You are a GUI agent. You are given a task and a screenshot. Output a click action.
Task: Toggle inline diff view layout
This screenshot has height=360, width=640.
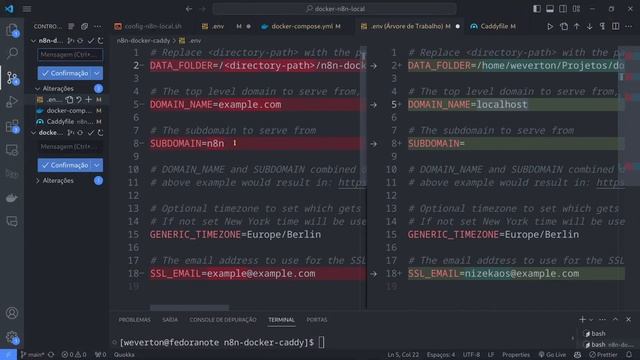point(616,27)
